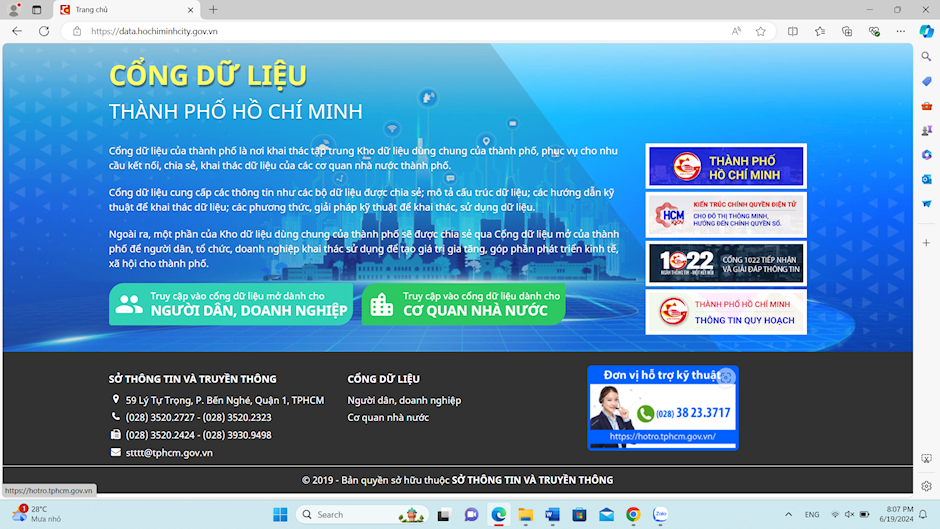
Task: Click visual search icon on support banner
Action: (x=726, y=377)
